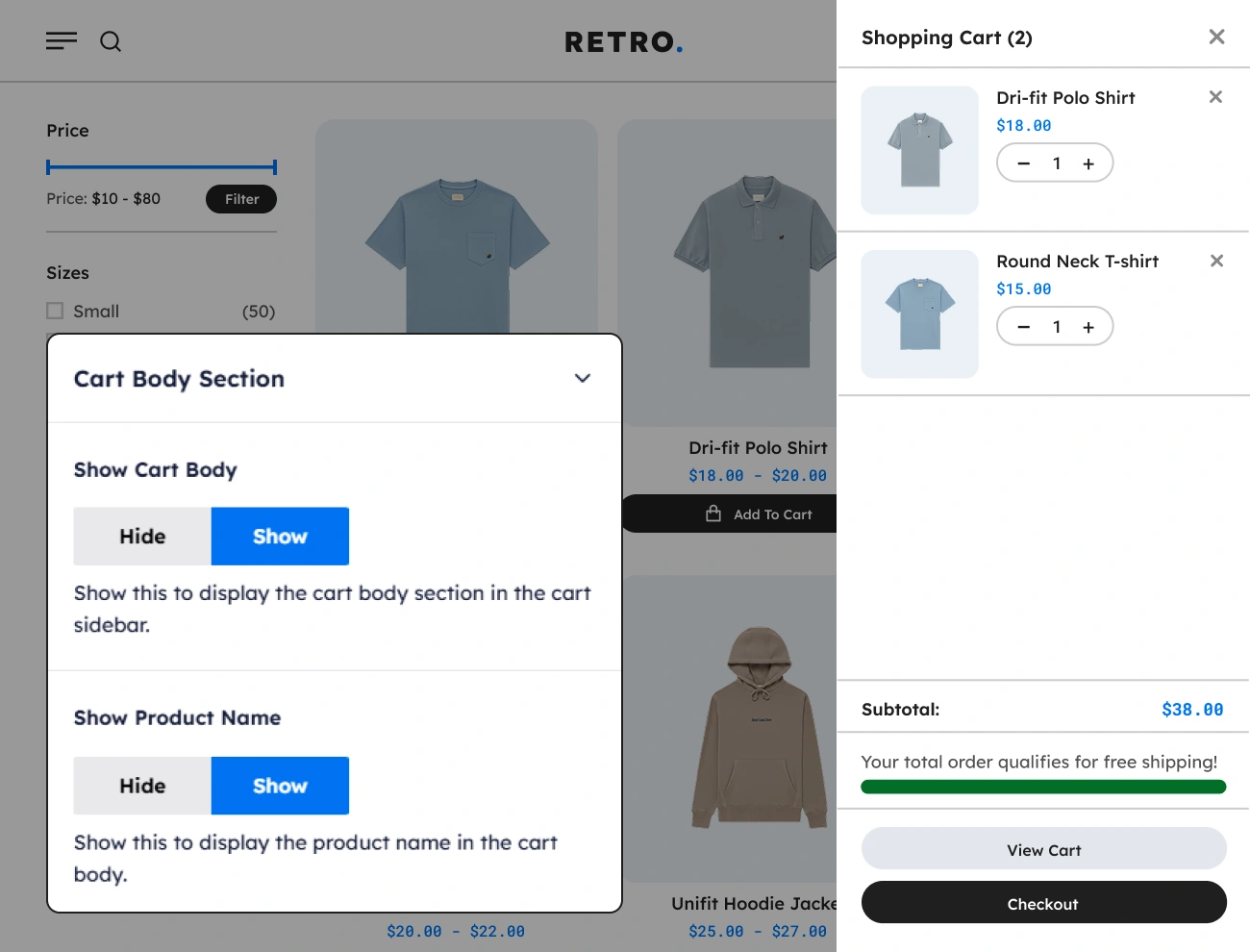1250x952 pixels.
Task: Set Show Product Name to Hide
Action: 142,786
